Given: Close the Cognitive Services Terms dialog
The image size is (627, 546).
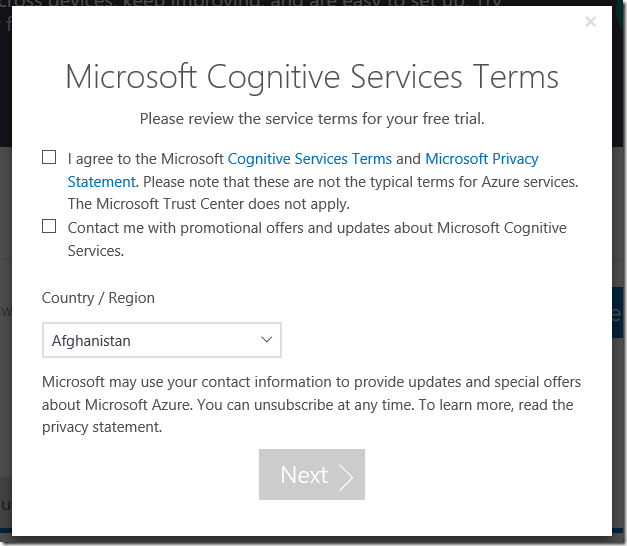Looking at the screenshot, I should click(590, 22).
